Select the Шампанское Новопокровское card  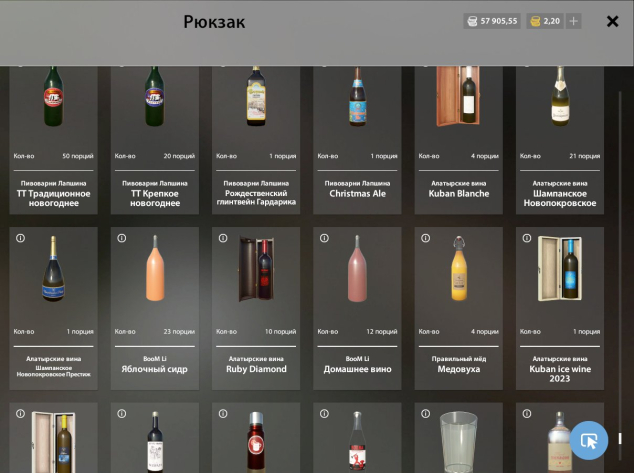560,140
